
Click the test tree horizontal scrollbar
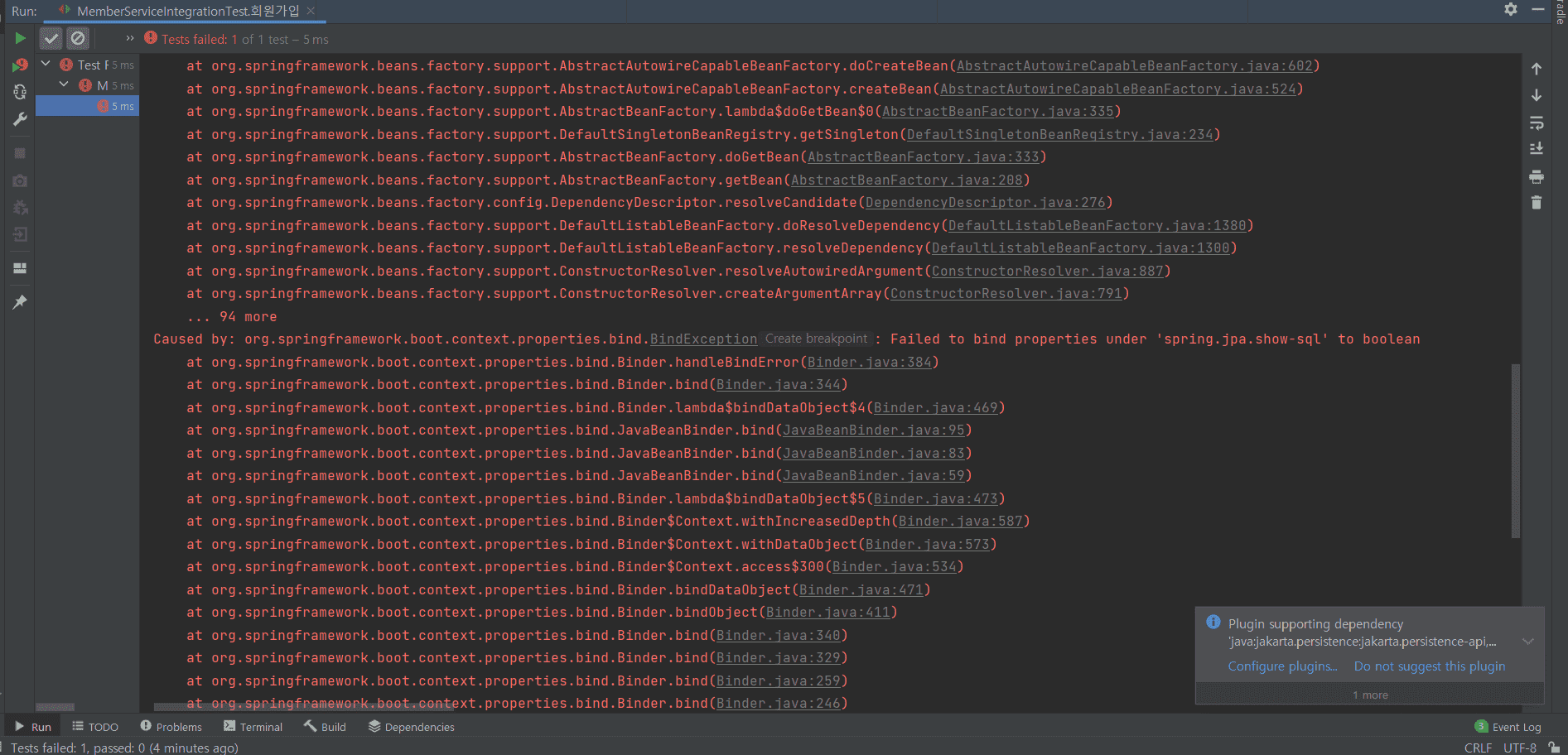point(55,707)
